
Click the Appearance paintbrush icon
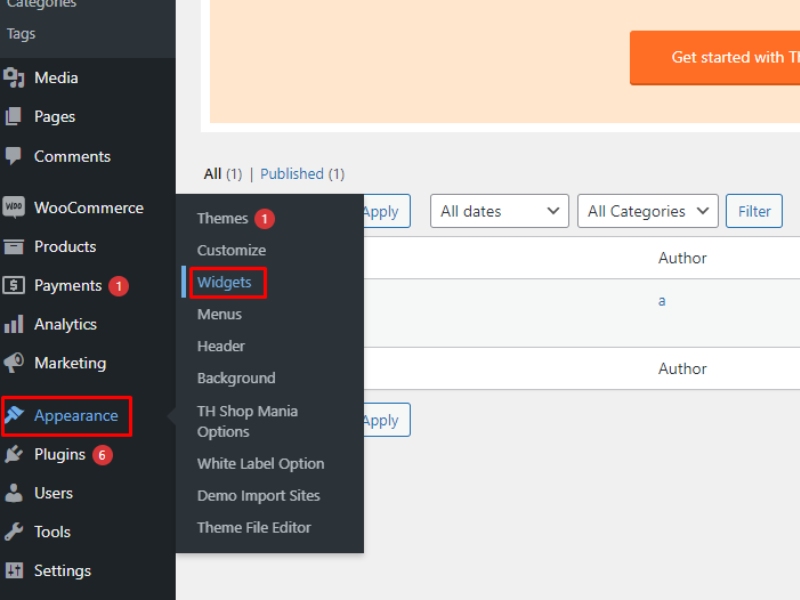(x=15, y=415)
